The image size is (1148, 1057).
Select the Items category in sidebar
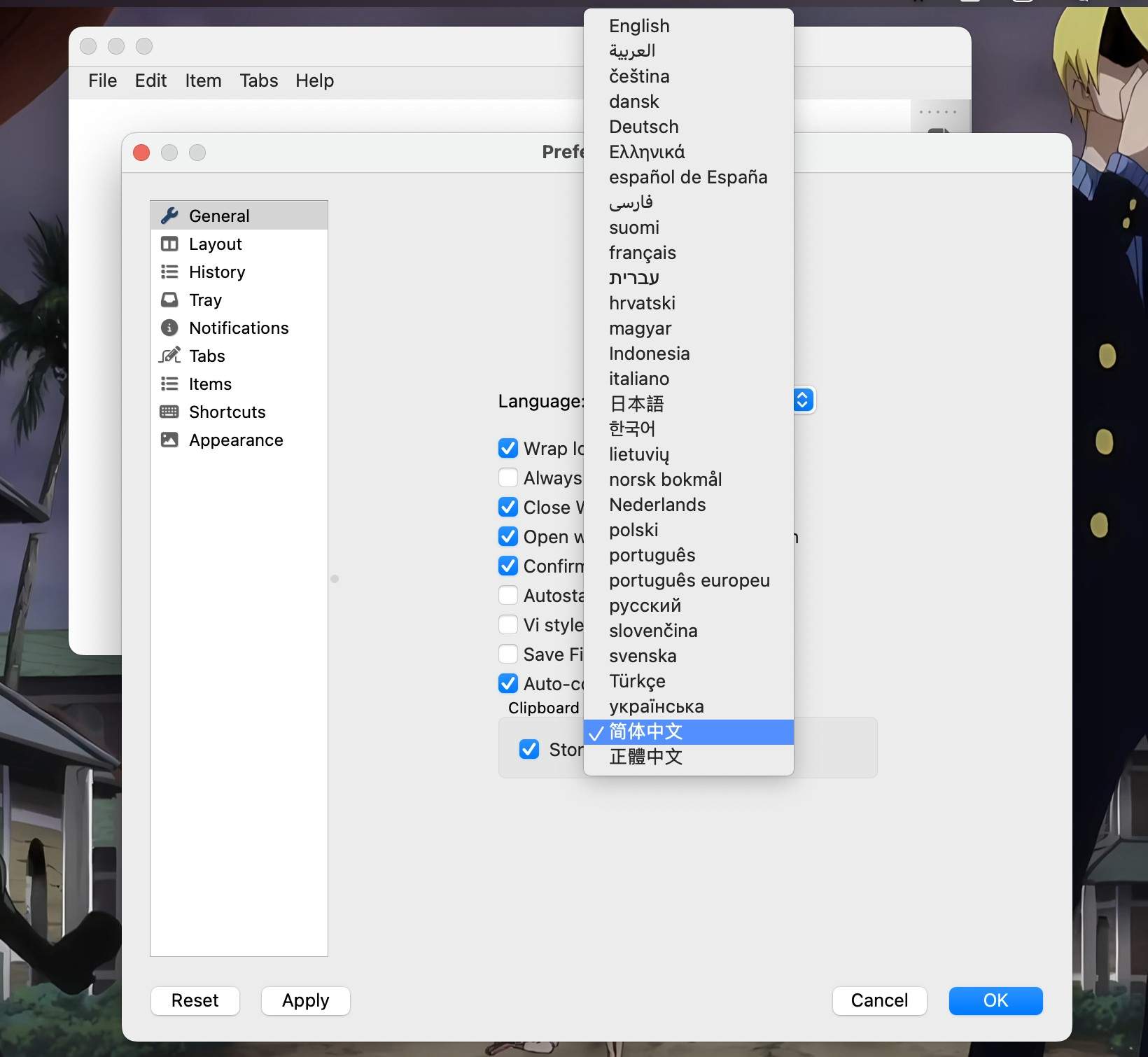coord(210,384)
